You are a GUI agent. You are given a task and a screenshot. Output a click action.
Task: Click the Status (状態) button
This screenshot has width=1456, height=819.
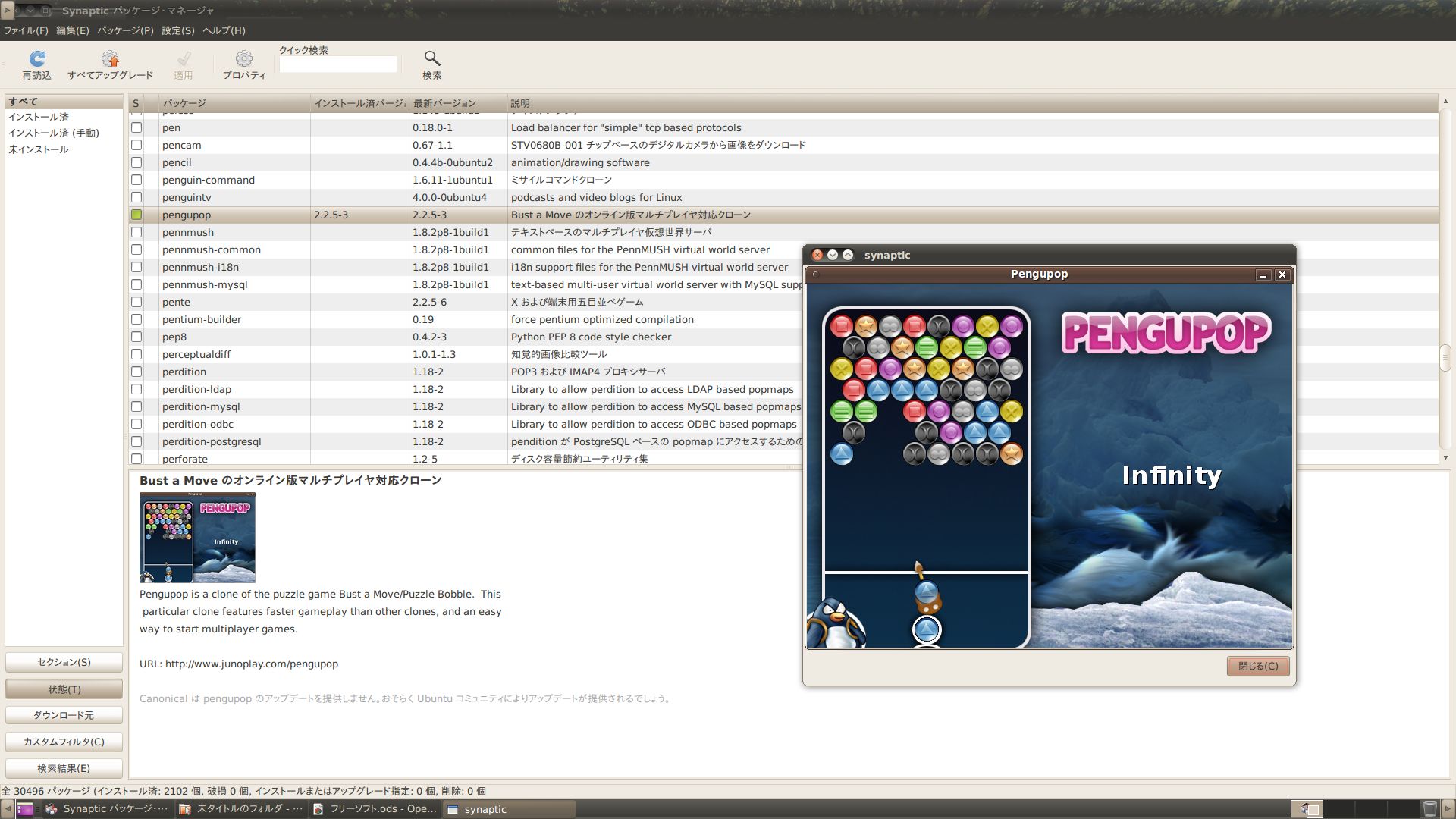(64, 689)
